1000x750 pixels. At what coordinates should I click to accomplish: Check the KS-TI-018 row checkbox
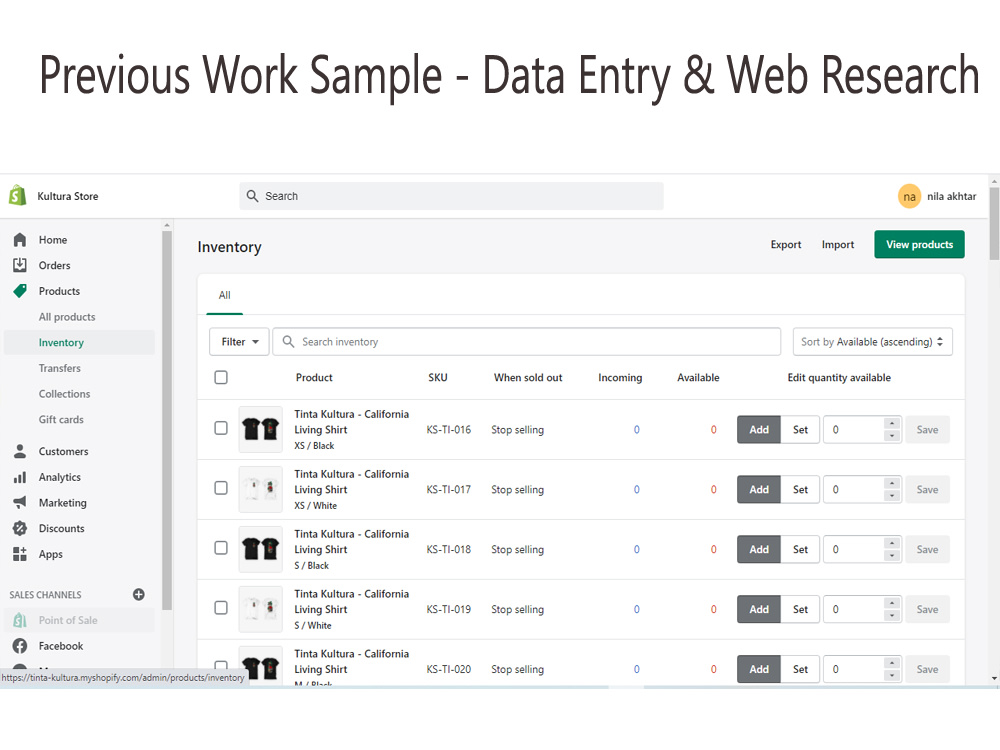(221, 548)
